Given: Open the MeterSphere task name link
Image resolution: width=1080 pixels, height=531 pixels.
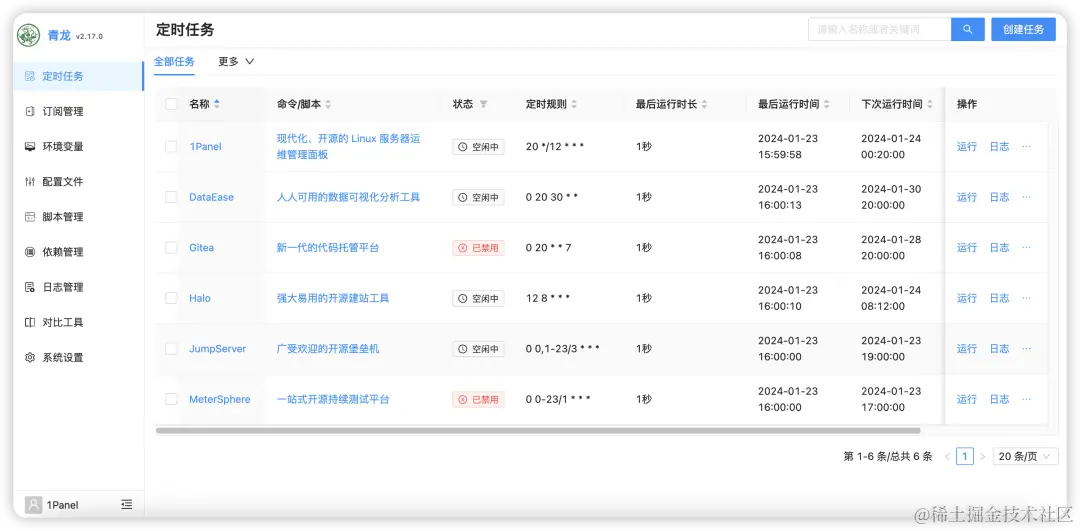Looking at the screenshot, I should tap(220, 399).
